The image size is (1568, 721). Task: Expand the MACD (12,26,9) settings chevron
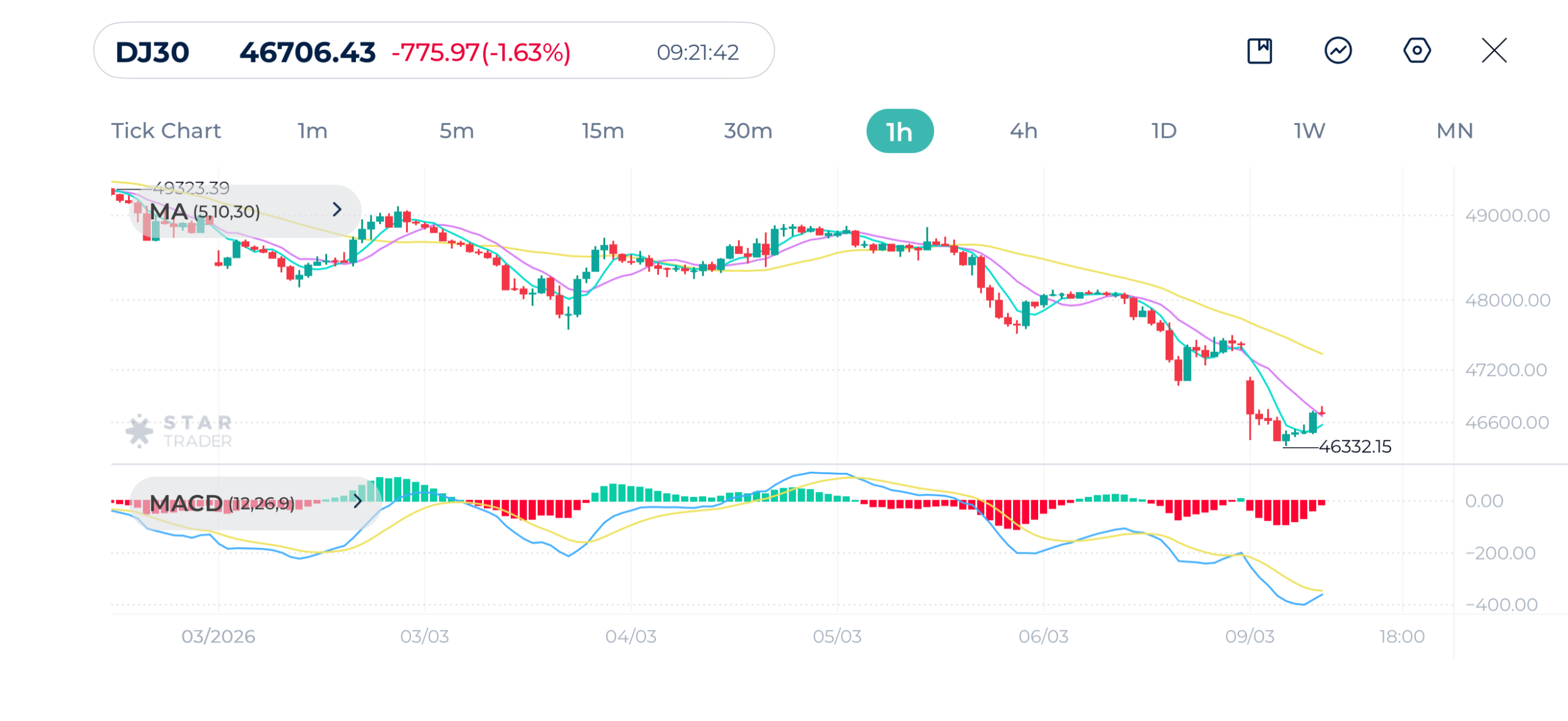tap(358, 501)
